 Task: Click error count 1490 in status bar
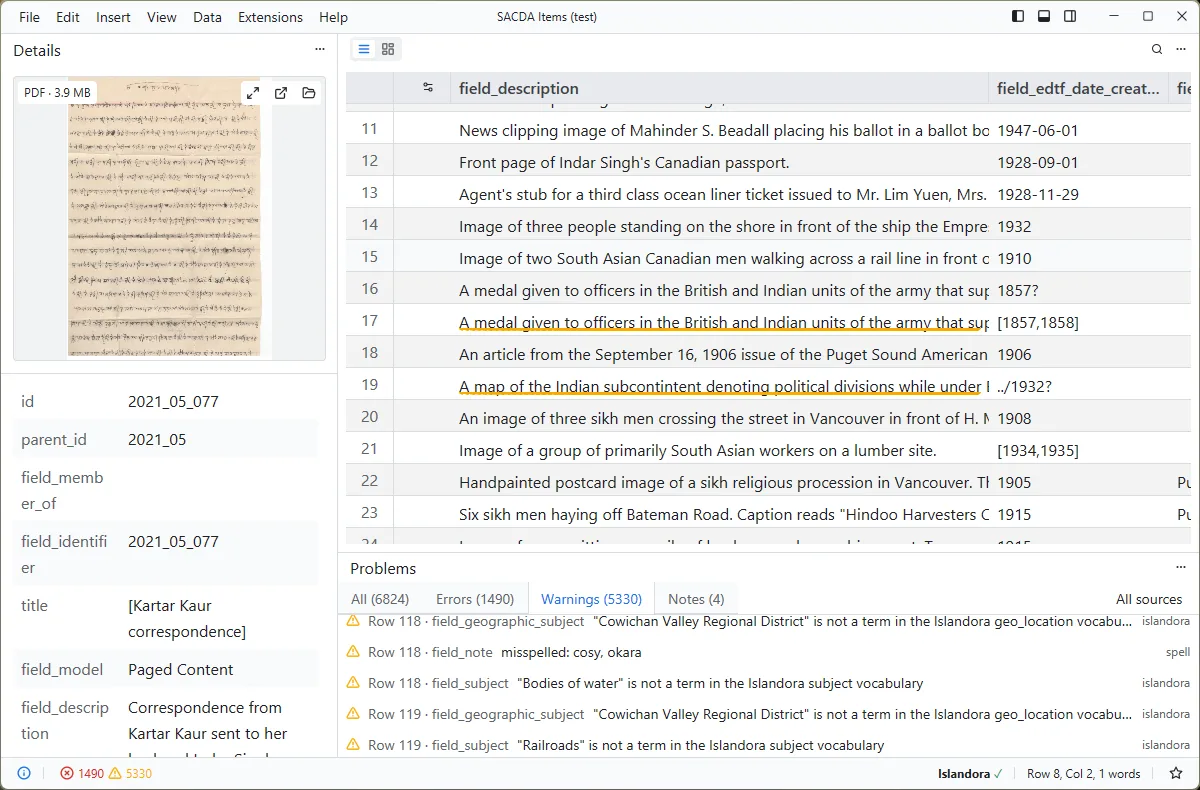[82, 773]
